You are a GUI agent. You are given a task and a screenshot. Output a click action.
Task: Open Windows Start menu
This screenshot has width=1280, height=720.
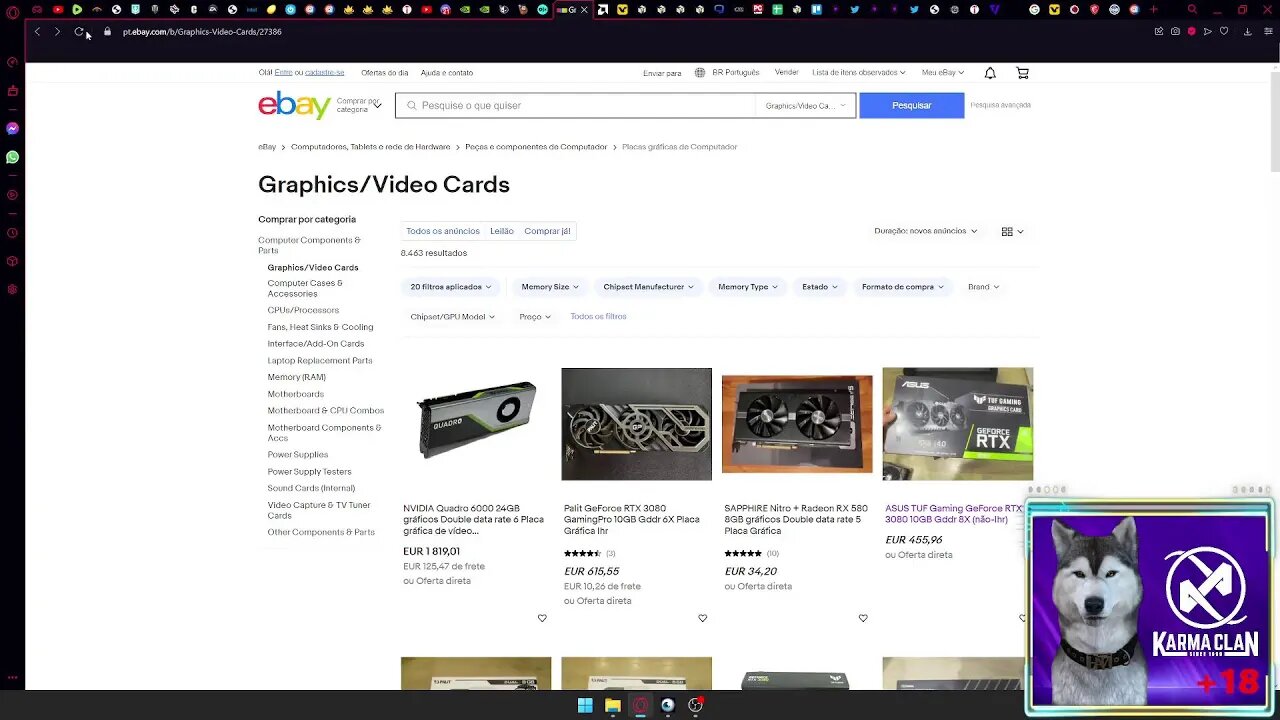coord(585,705)
